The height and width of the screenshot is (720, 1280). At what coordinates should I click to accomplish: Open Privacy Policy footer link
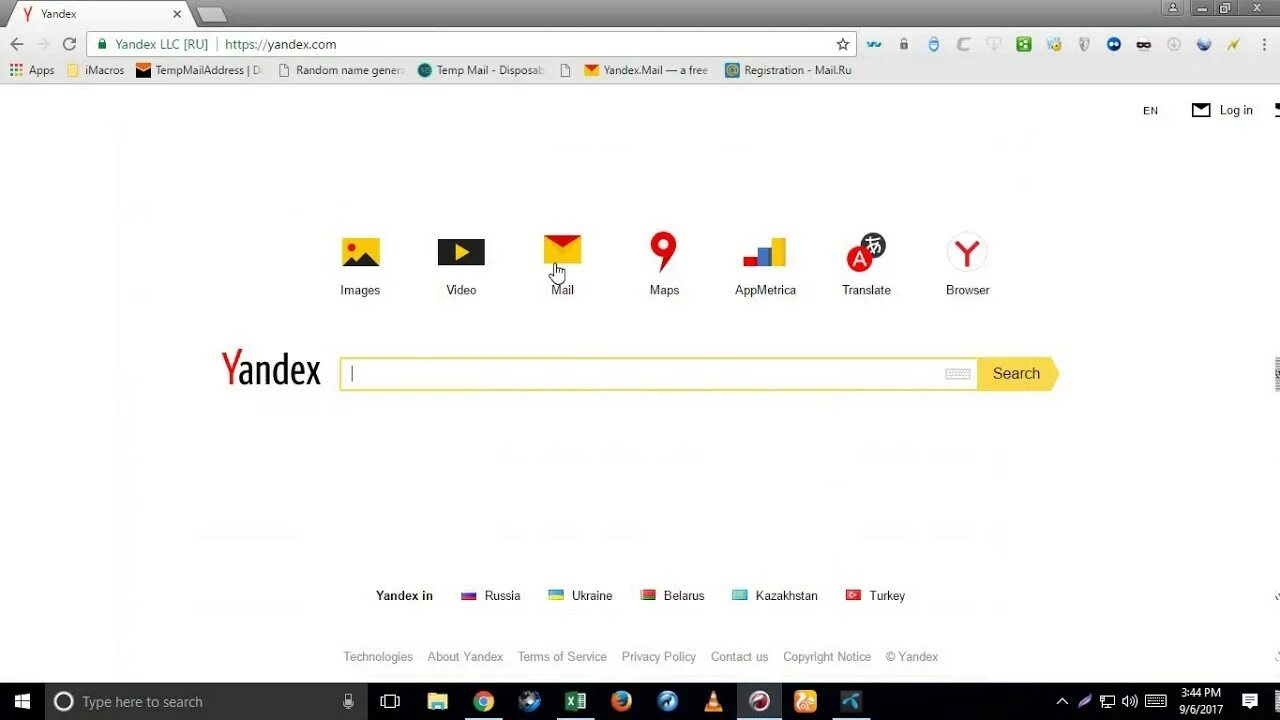coord(659,657)
